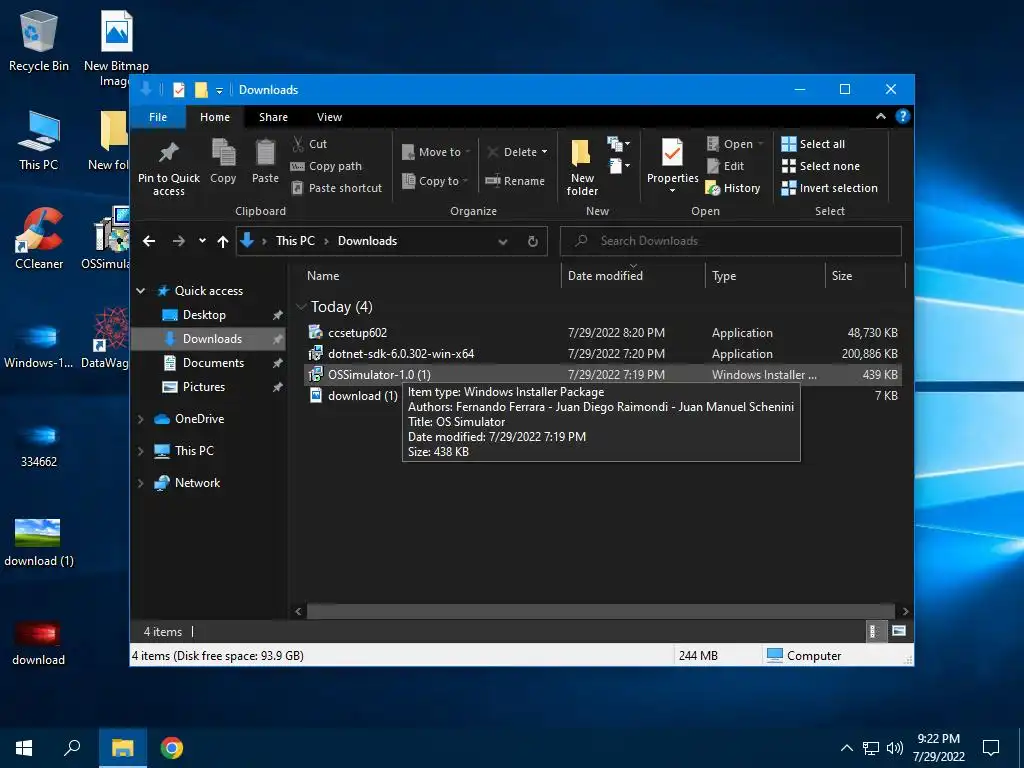1024x768 pixels.
Task: Click the Up one level arrow
Action: coord(223,241)
